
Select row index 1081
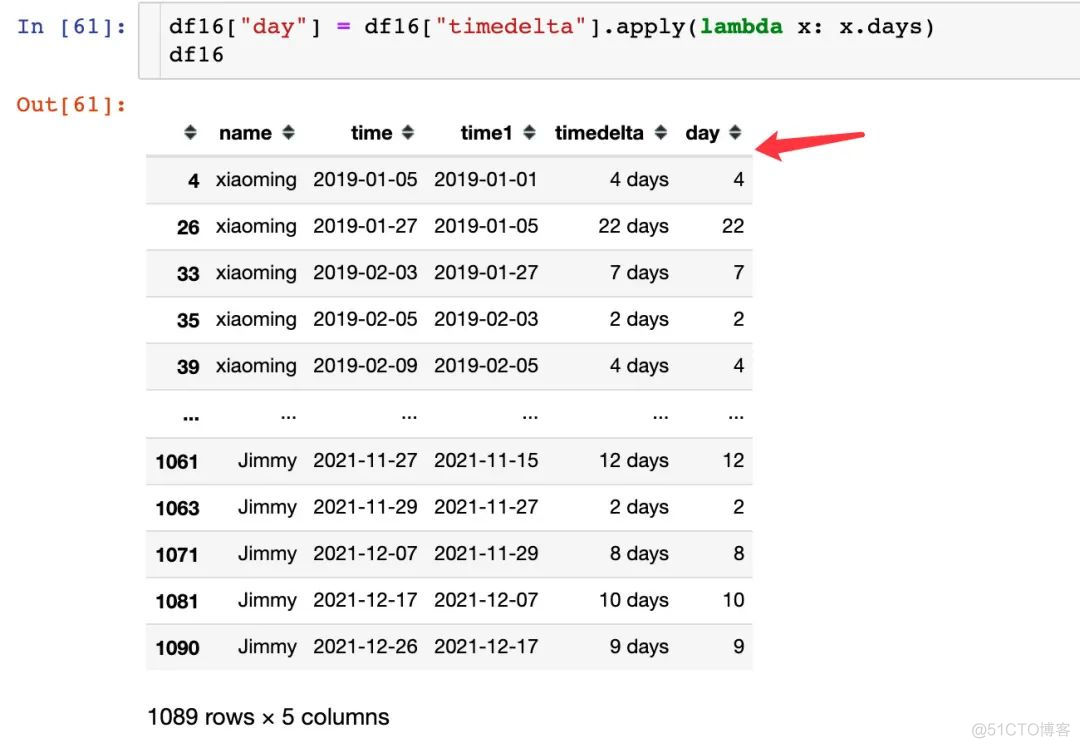[177, 601]
